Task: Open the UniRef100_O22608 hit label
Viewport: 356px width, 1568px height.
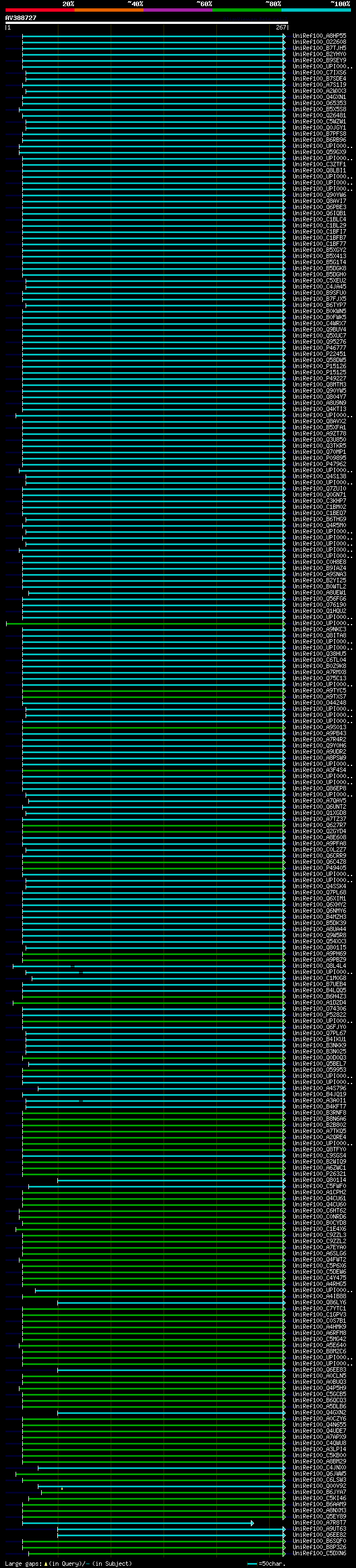Action: tap(319, 42)
